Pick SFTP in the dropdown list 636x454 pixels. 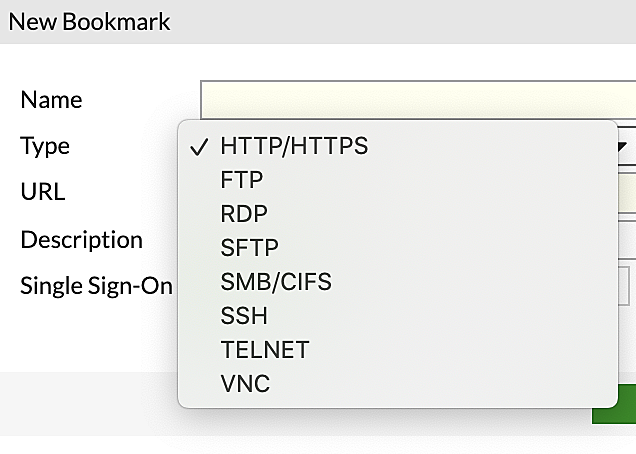pos(249,248)
